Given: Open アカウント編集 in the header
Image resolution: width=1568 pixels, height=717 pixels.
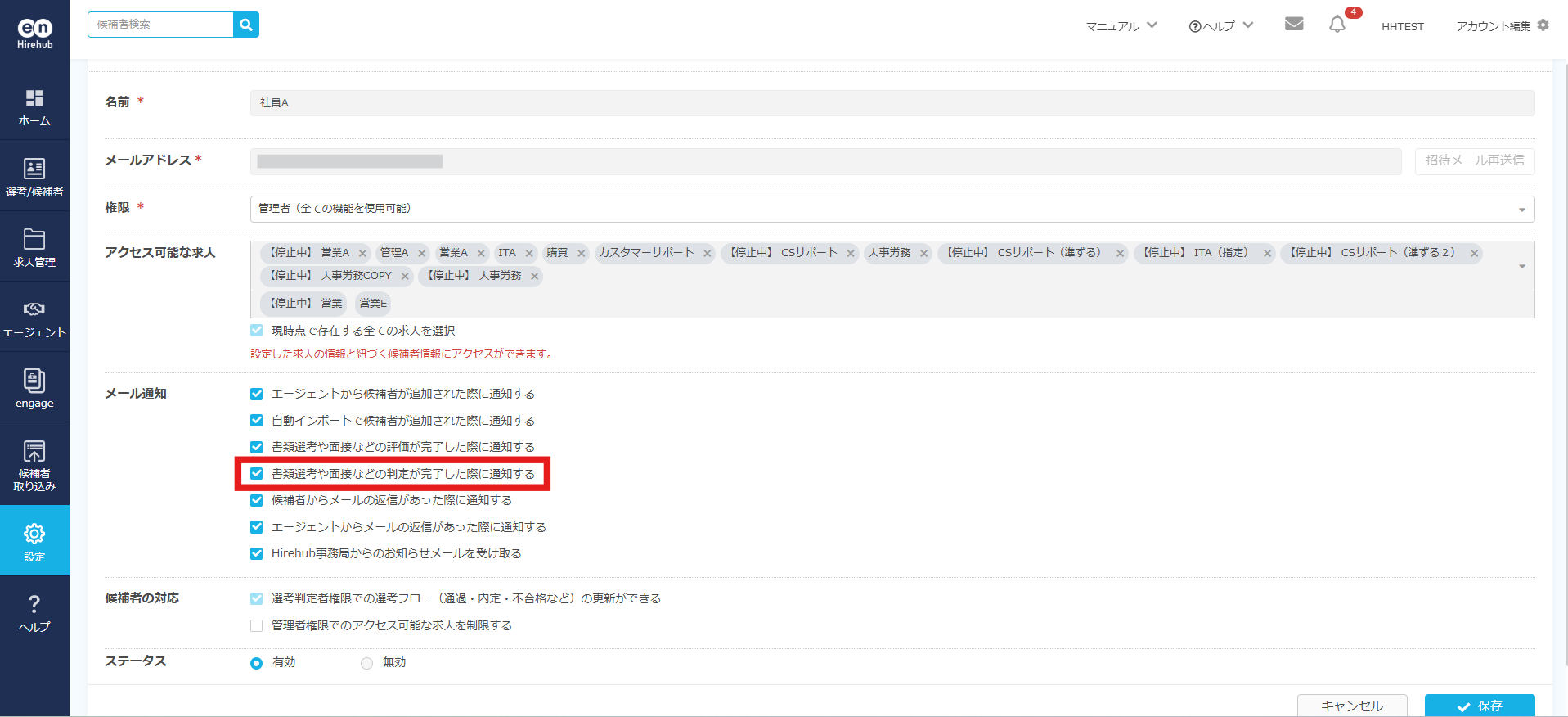Looking at the screenshot, I should point(1502,26).
